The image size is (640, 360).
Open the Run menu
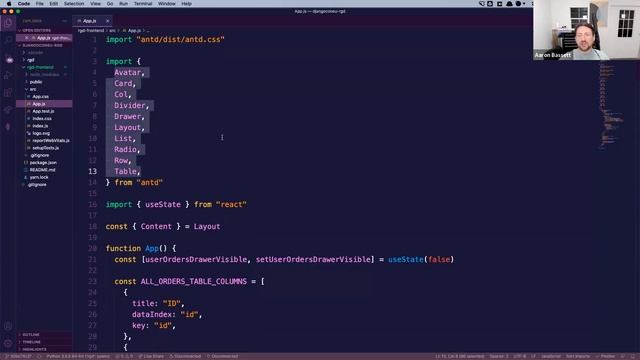pos(123,4)
